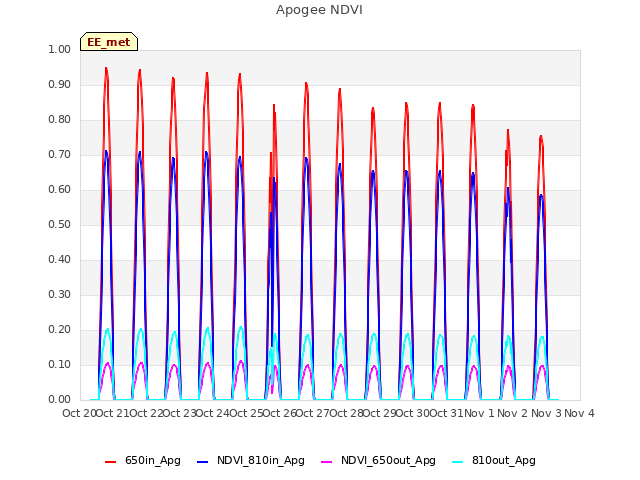The image size is (640, 480).
Task: Click the chart title Apogee NDVI
Action: point(319,10)
